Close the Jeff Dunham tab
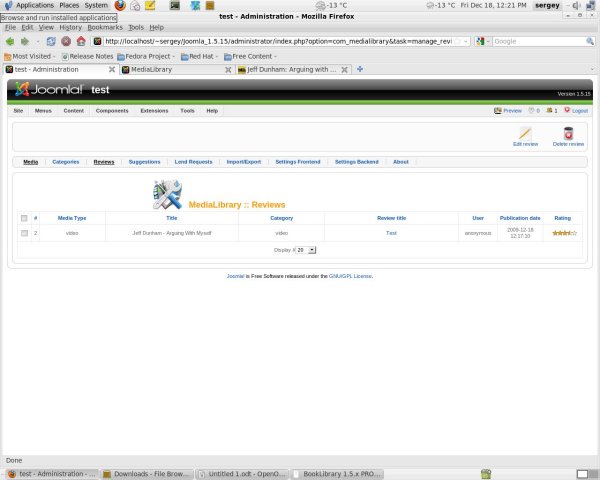 [x=344, y=70]
